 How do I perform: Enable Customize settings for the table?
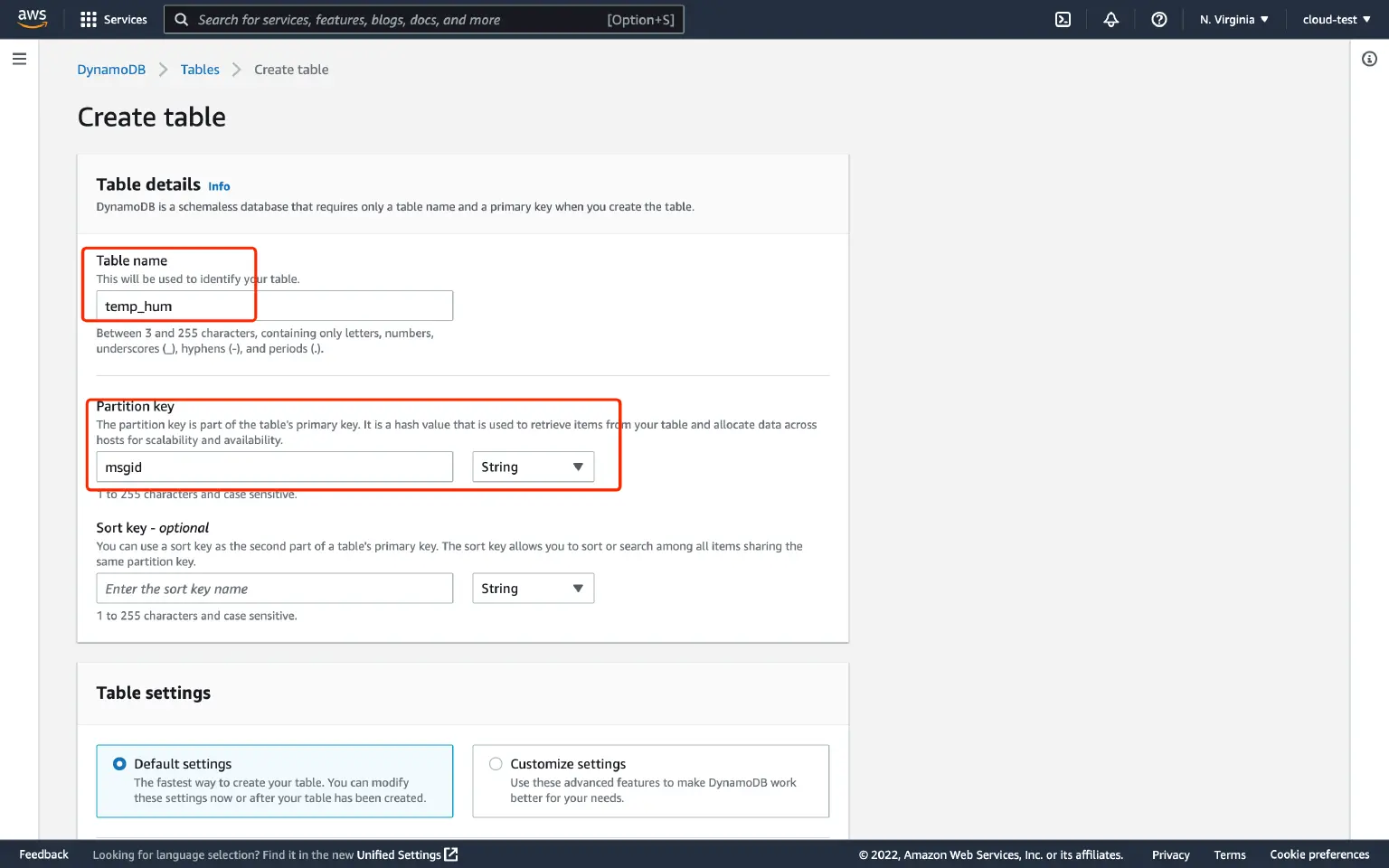coord(496,763)
